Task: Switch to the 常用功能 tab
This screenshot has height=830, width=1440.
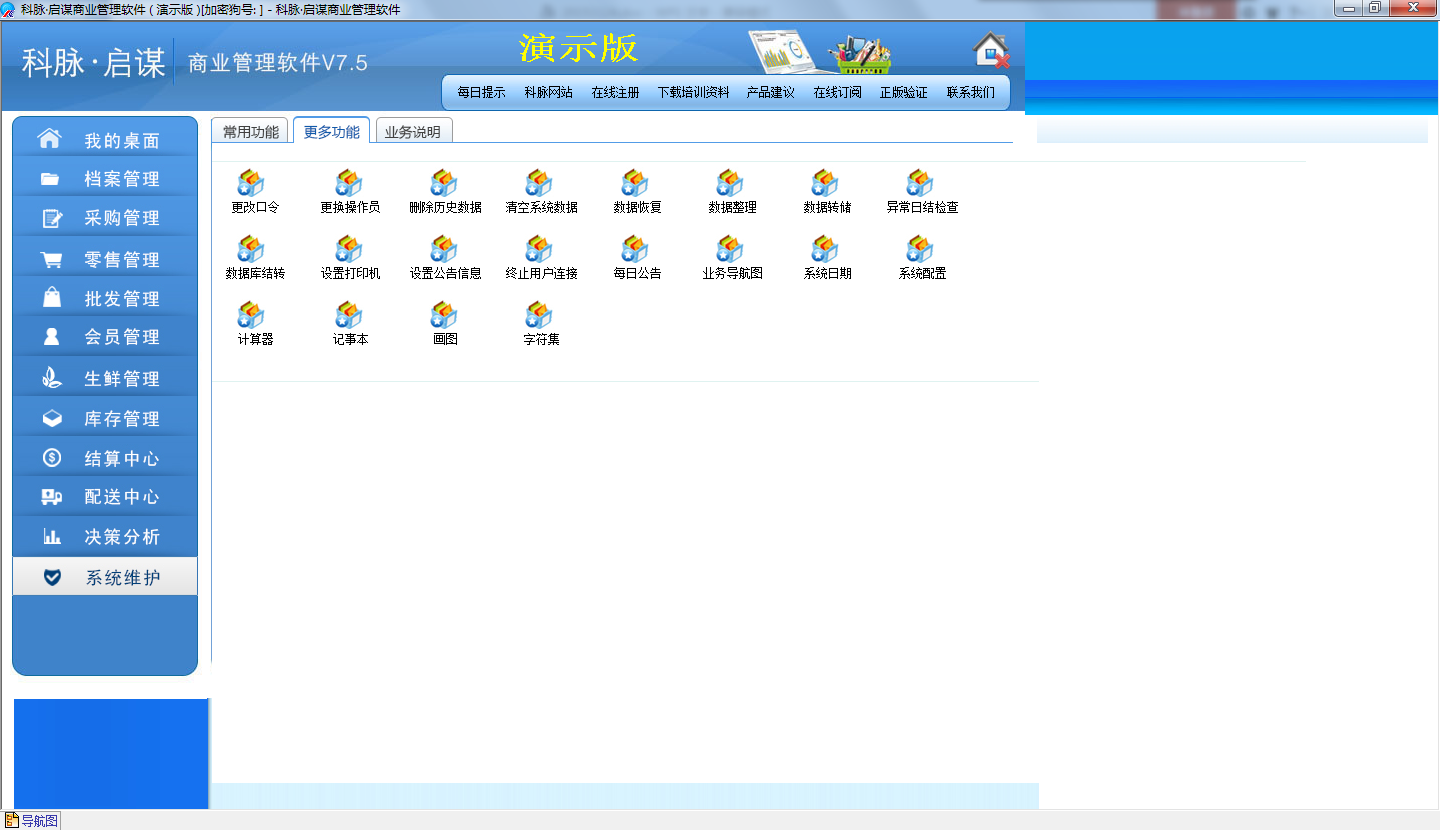Action: 250,131
